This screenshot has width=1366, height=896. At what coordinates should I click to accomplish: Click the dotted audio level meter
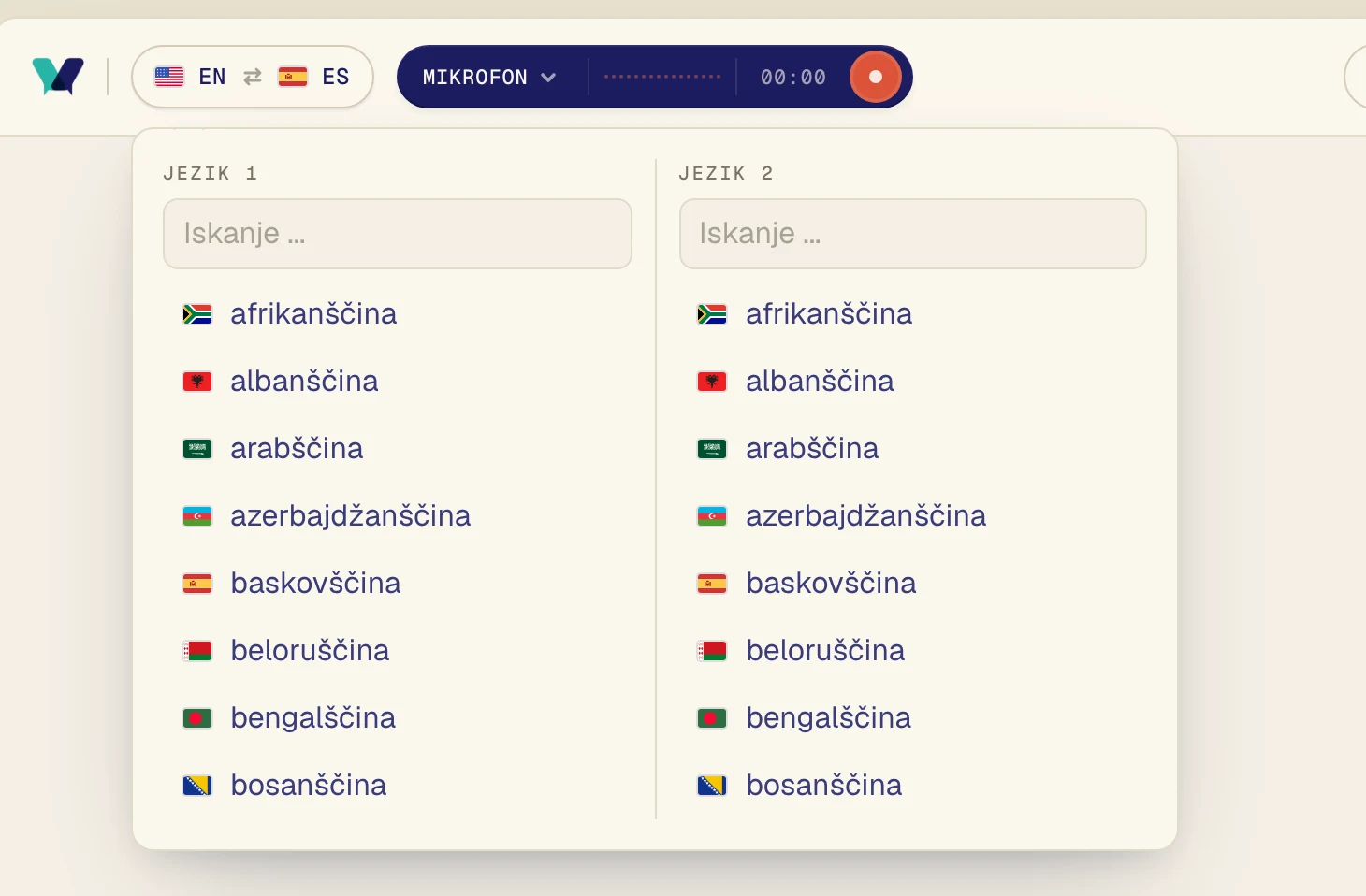click(x=662, y=77)
